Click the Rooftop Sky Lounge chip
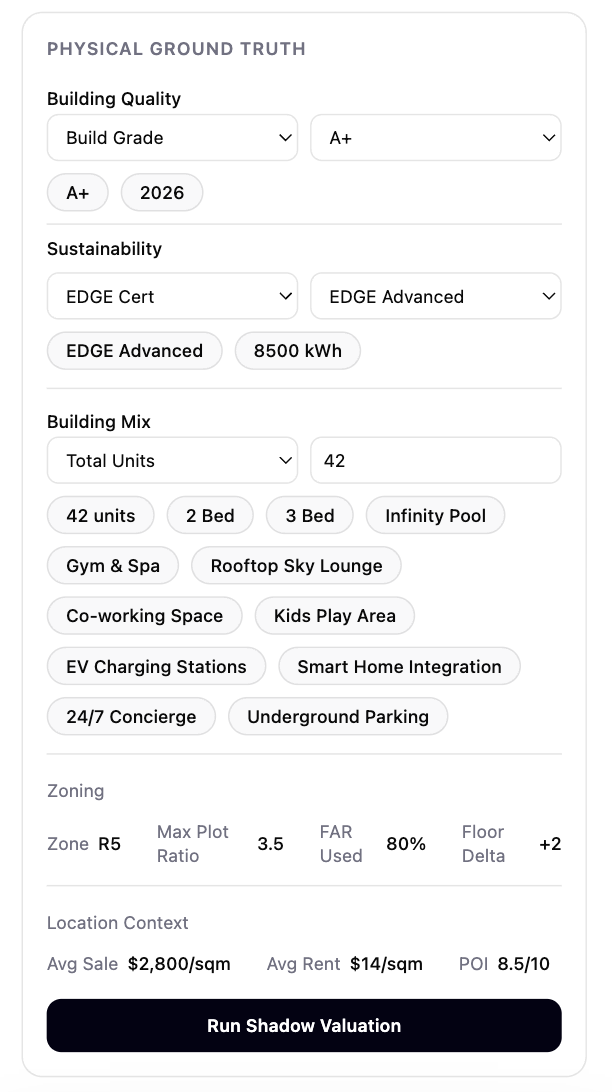612x1092 pixels. pos(296,566)
